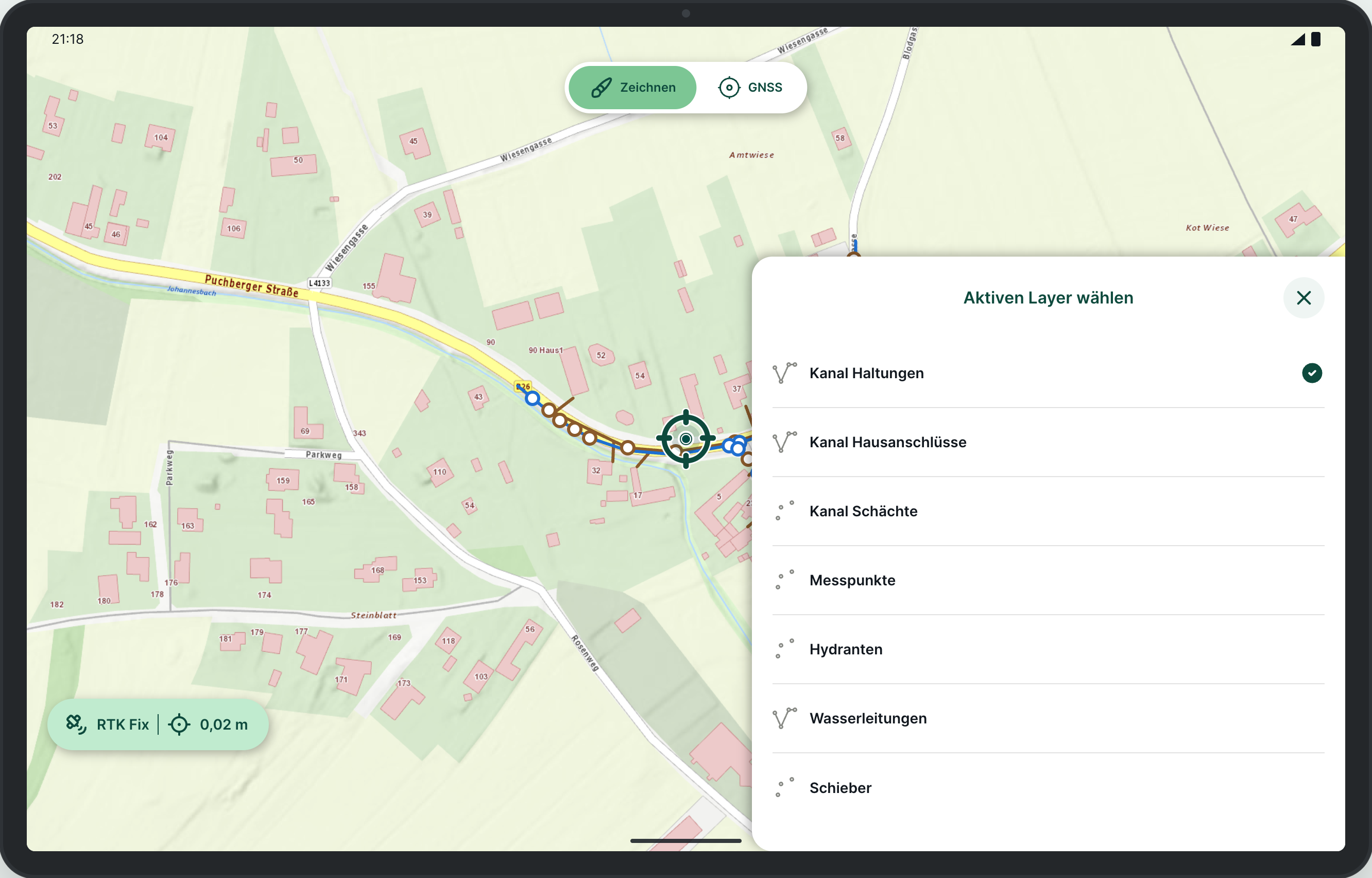This screenshot has height=878, width=1372.
Task: Click the Wasserleitungen line-layer icon
Action: pyautogui.click(x=784, y=718)
